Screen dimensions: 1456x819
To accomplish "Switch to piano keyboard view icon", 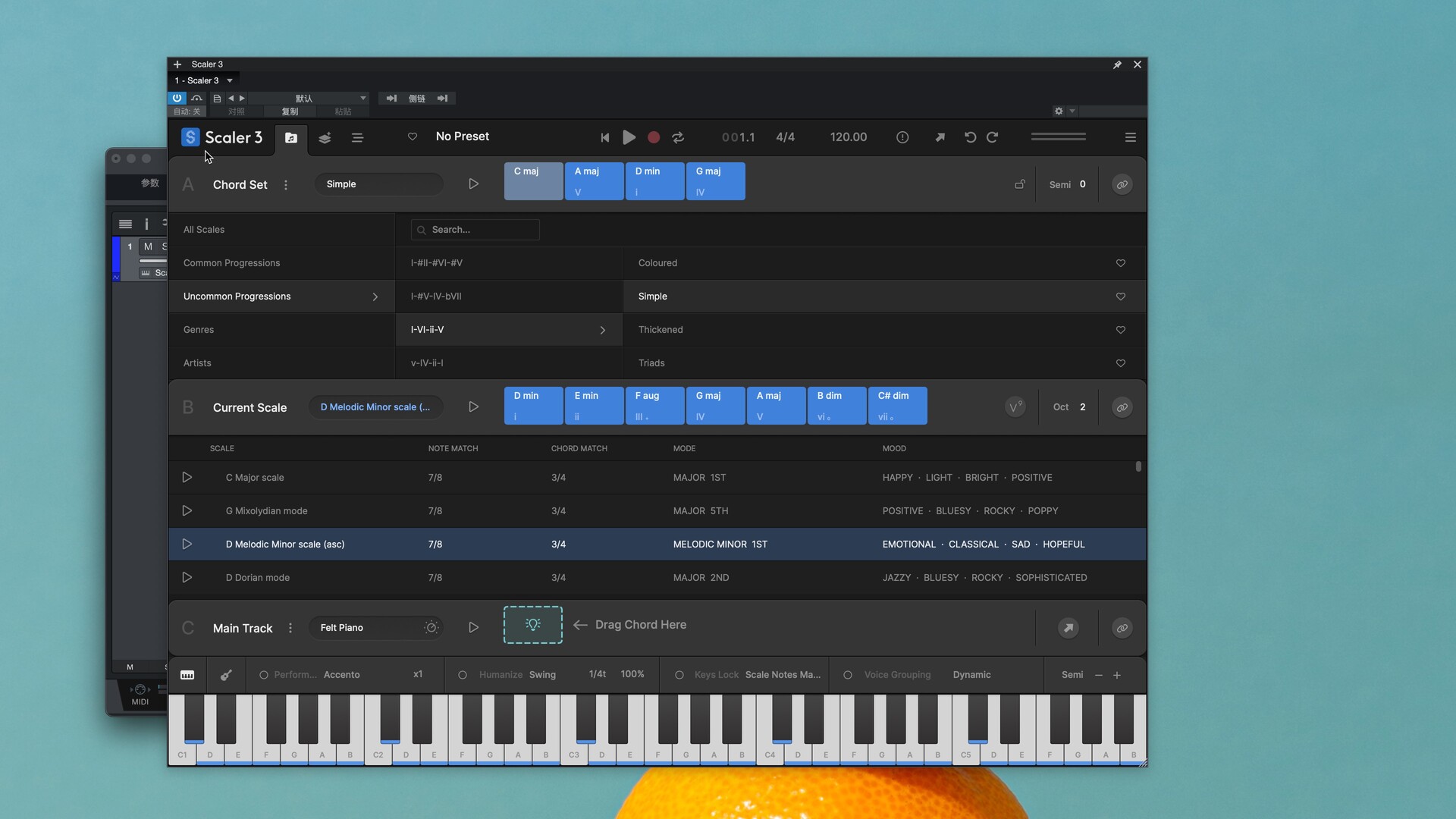I will click(x=187, y=676).
